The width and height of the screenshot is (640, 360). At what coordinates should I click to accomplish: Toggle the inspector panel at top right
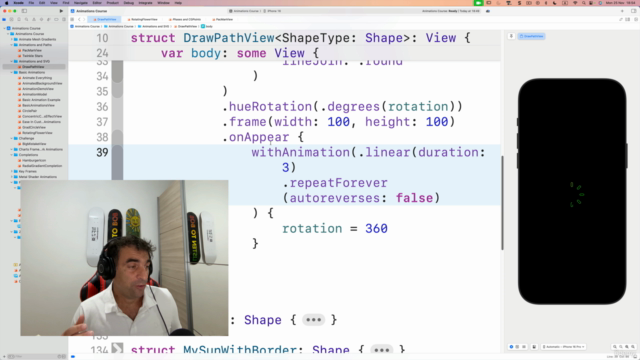pyautogui.click(x=633, y=11)
